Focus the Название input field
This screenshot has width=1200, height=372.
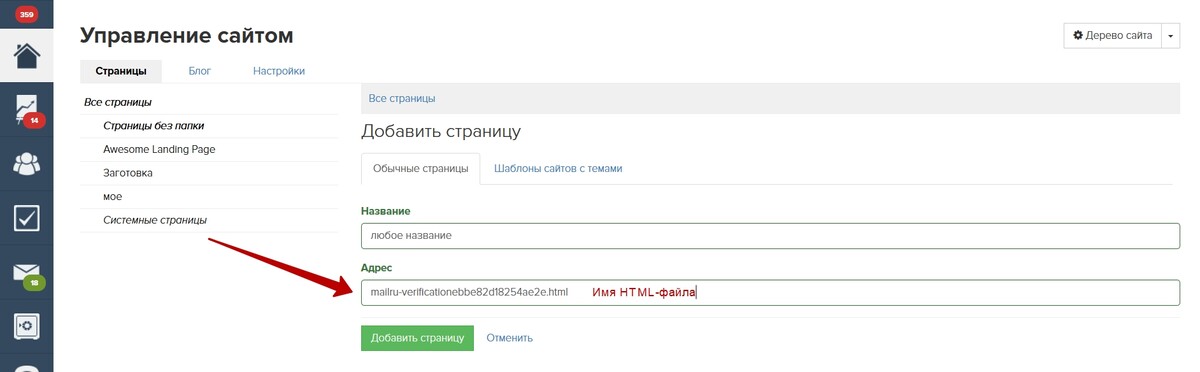[x=770, y=235]
